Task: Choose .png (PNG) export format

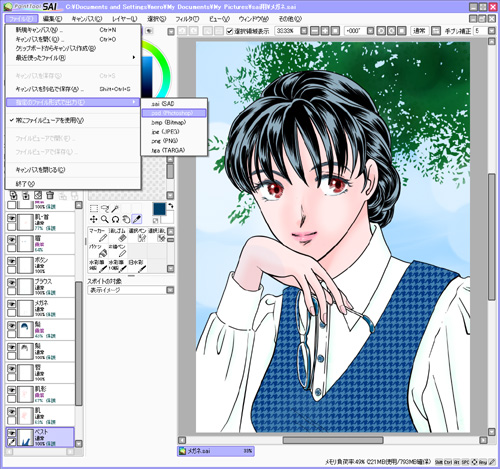Action: click(174, 141)
